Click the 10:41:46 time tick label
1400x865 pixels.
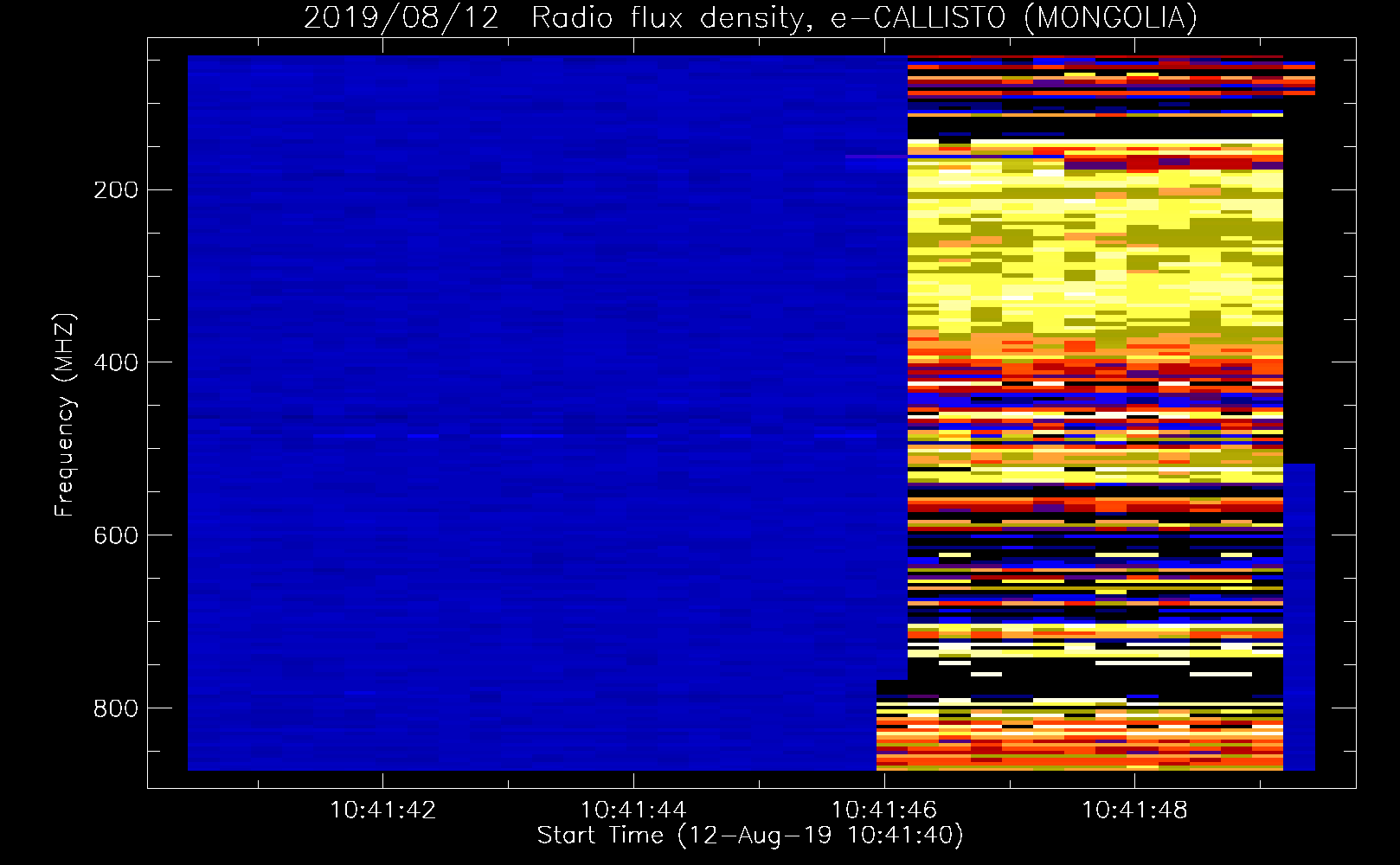[884, 811]
